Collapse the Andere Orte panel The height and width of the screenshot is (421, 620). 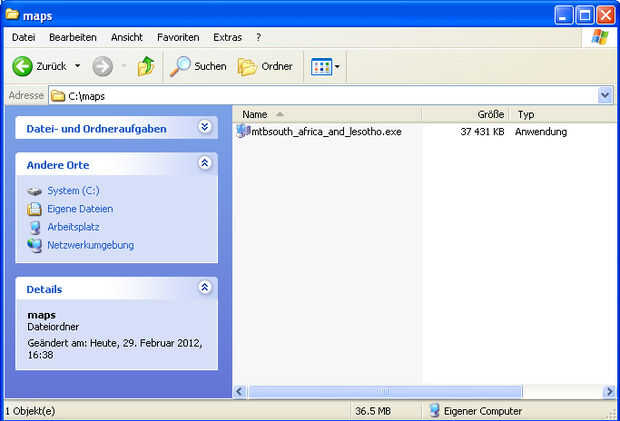pos(204,163)
